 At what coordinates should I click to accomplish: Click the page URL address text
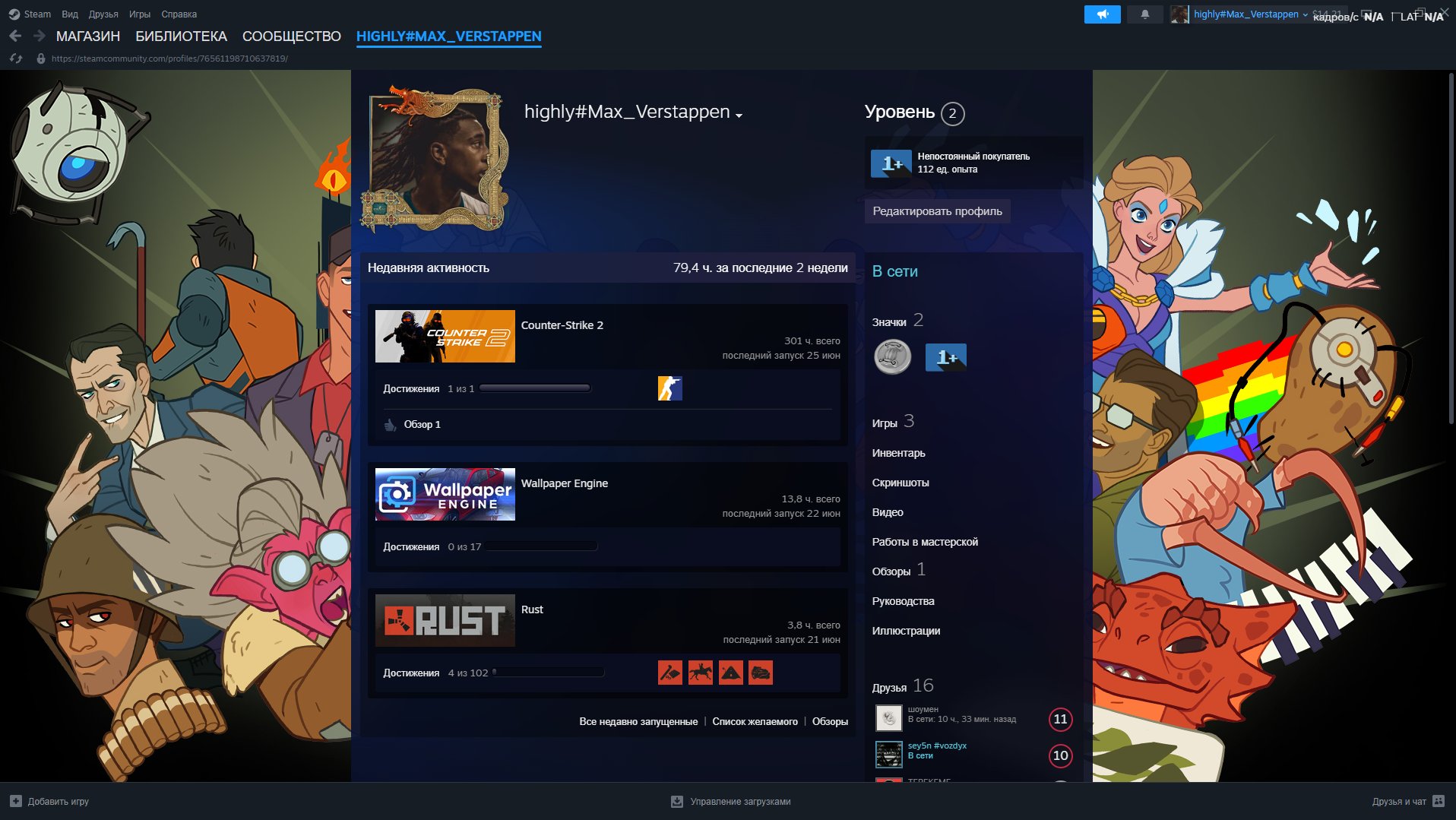(x=169, y=59)
